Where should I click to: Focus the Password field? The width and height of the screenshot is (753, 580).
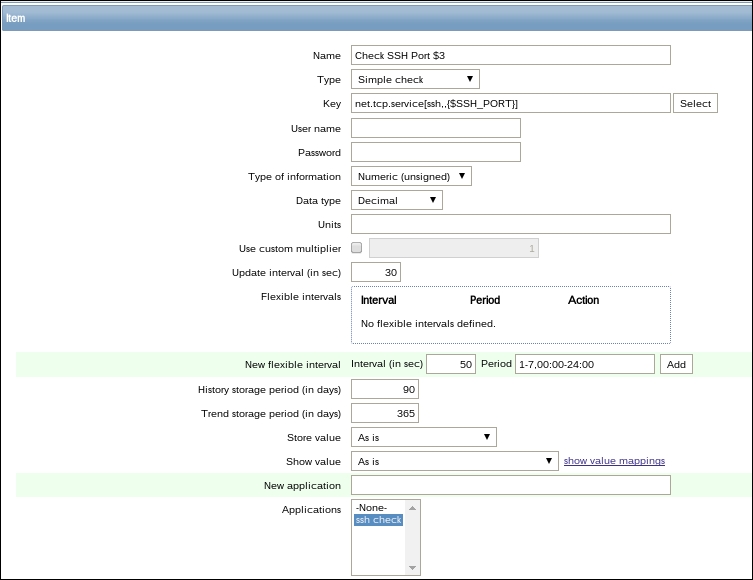(436, 152)
